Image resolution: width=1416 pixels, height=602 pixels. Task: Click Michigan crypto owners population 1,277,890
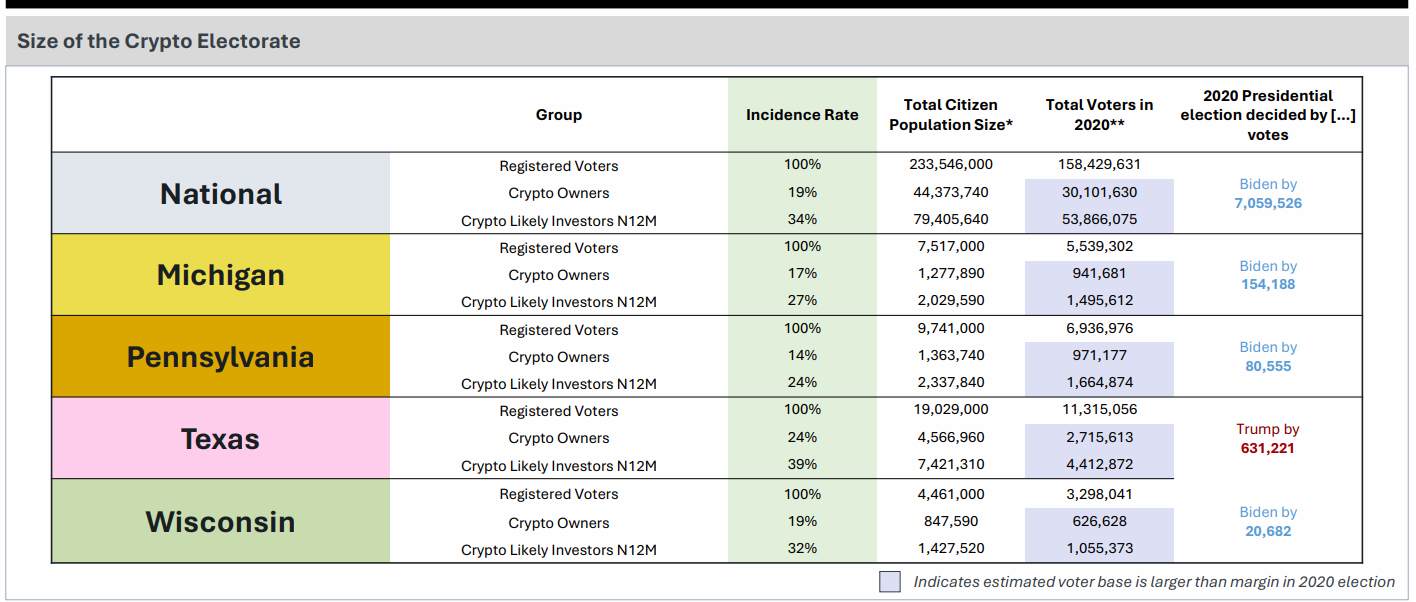951,273
